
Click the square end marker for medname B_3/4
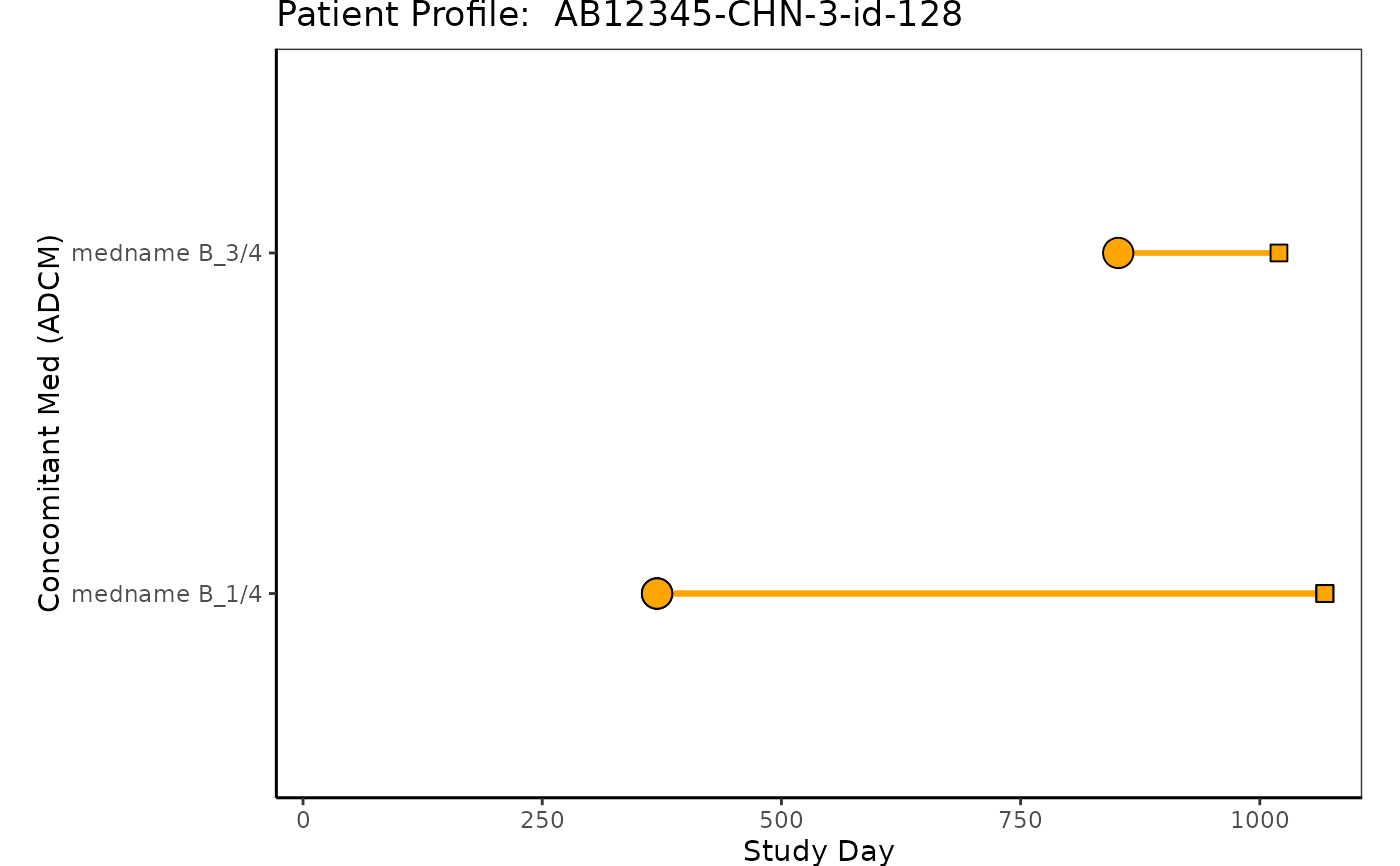(1278, 253)
